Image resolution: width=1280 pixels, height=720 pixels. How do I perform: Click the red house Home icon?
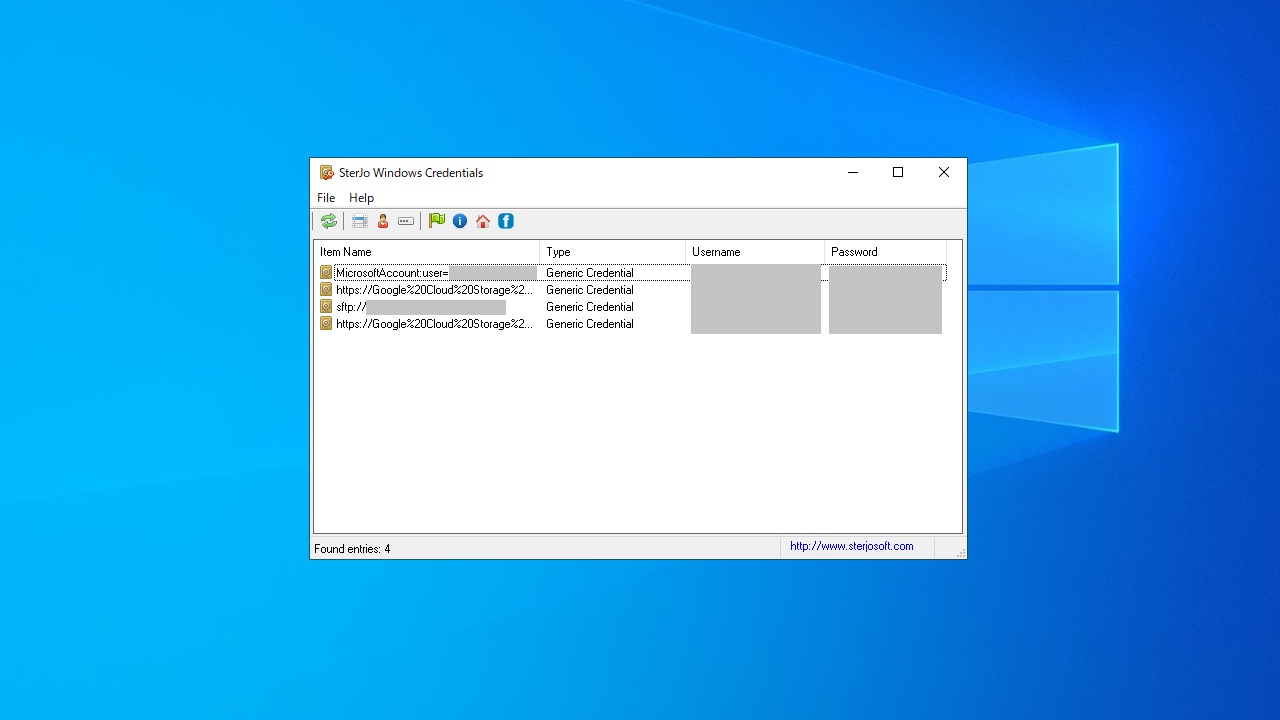tap(483, 221)
